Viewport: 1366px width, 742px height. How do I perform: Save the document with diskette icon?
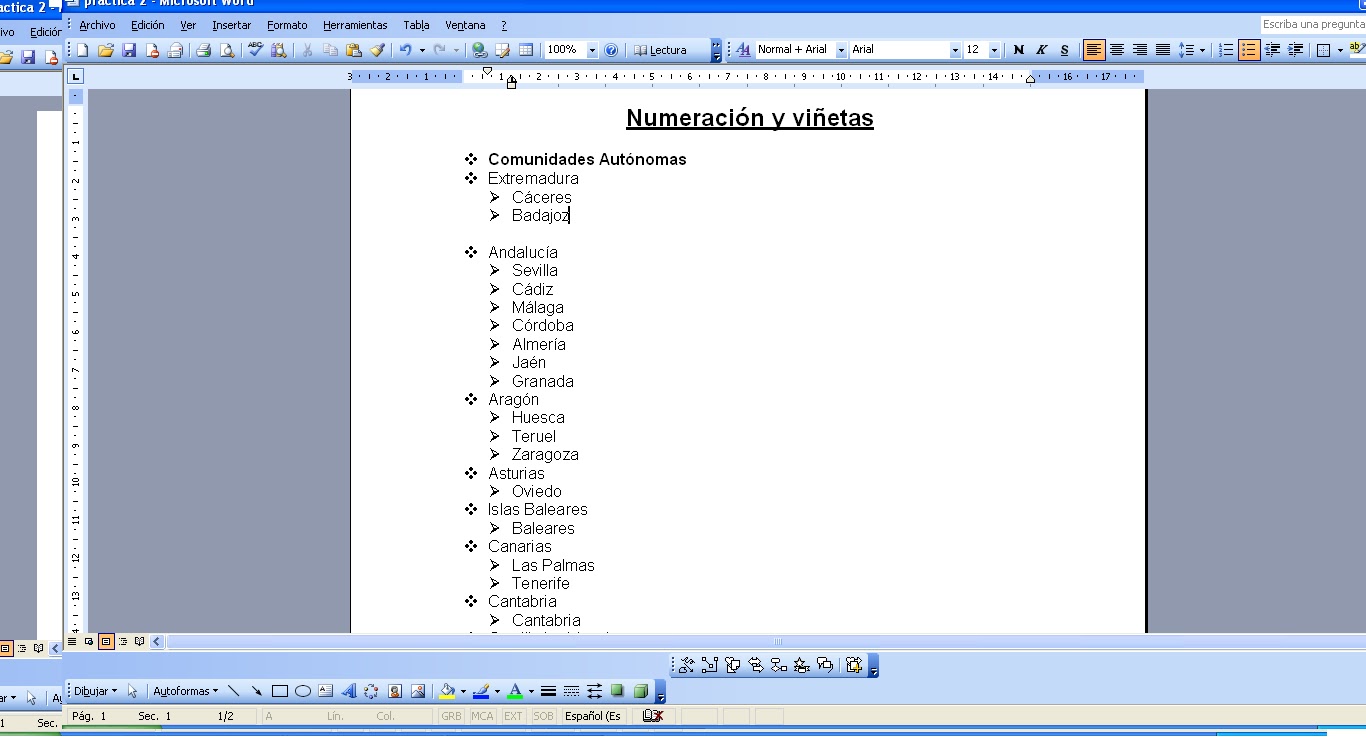click(129, 50)
